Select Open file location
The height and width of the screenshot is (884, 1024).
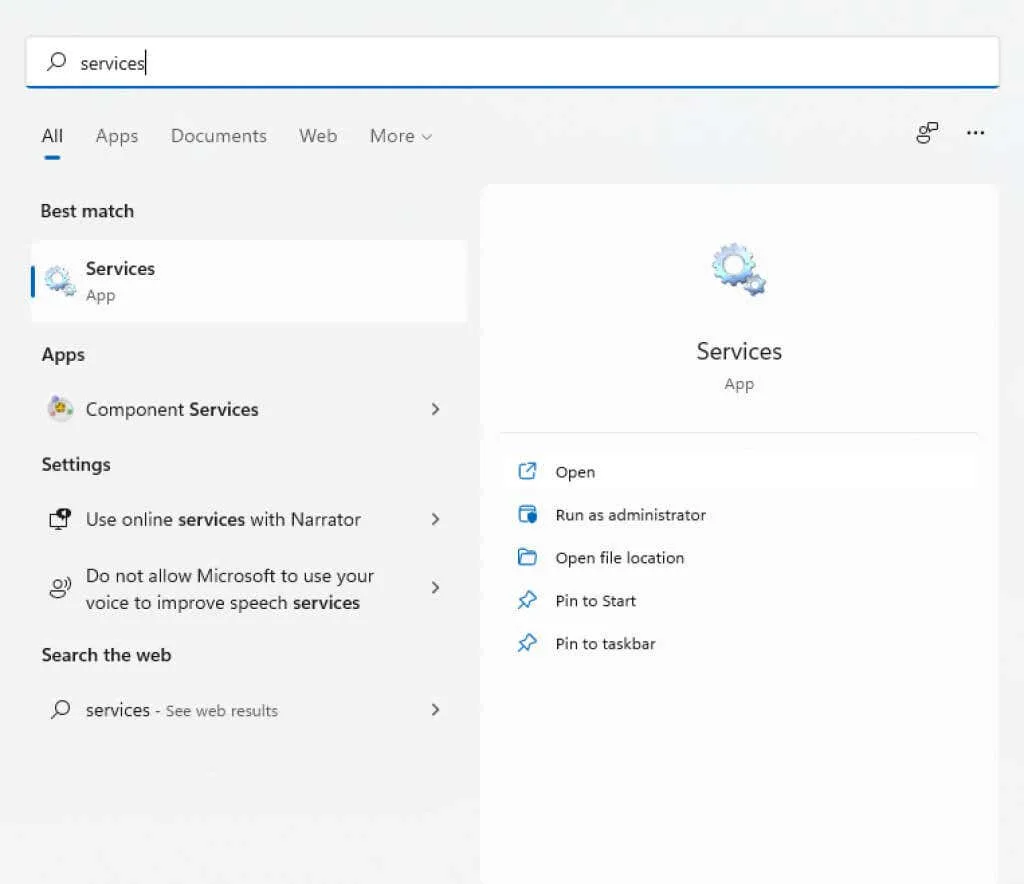click(619, 558)
